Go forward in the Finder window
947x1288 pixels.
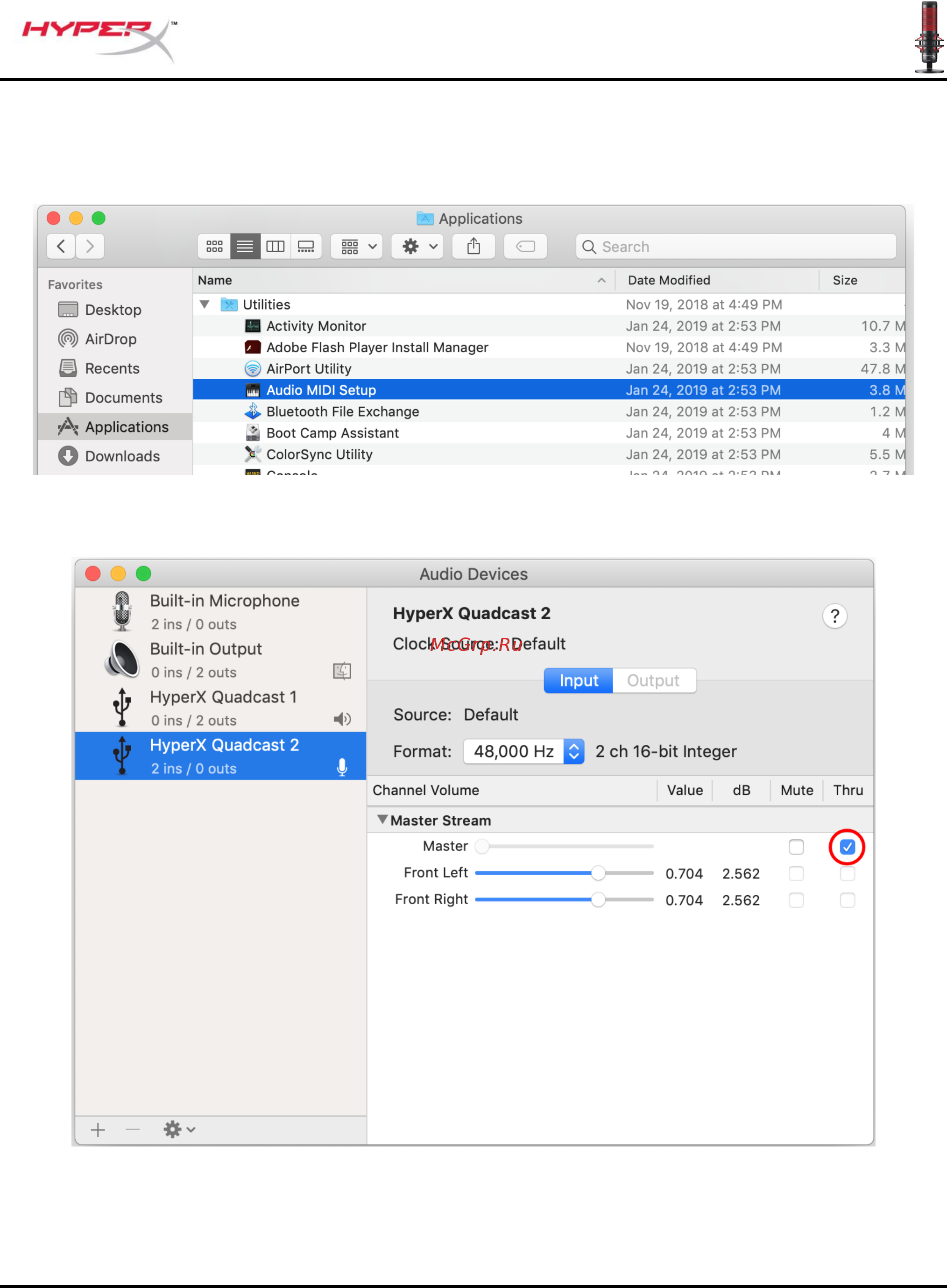tap(90, 247)
